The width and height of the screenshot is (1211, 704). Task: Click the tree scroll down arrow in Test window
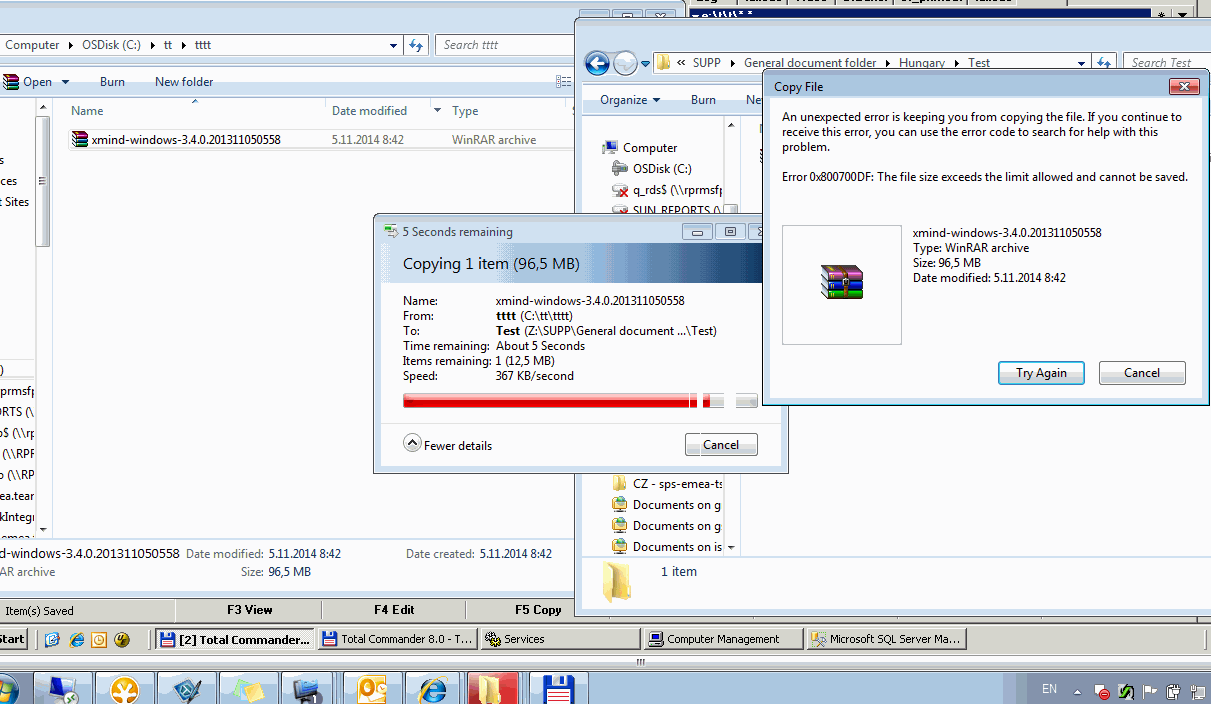(731, 548)
